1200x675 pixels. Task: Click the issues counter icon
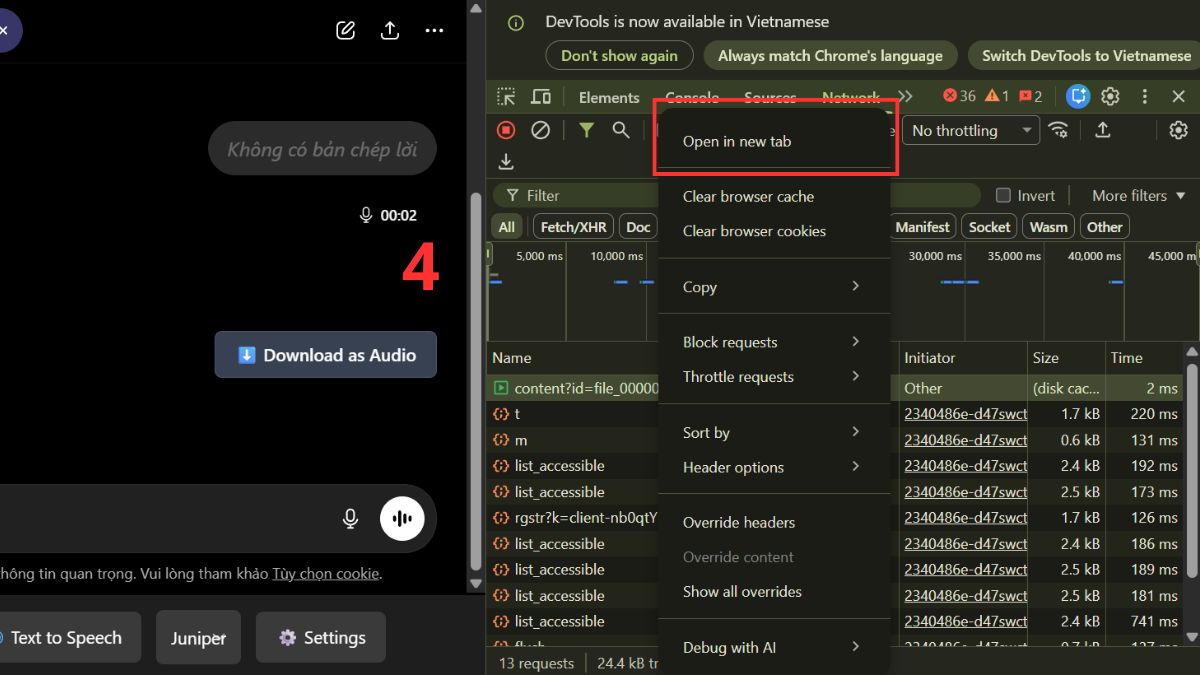pos(1031,96)
